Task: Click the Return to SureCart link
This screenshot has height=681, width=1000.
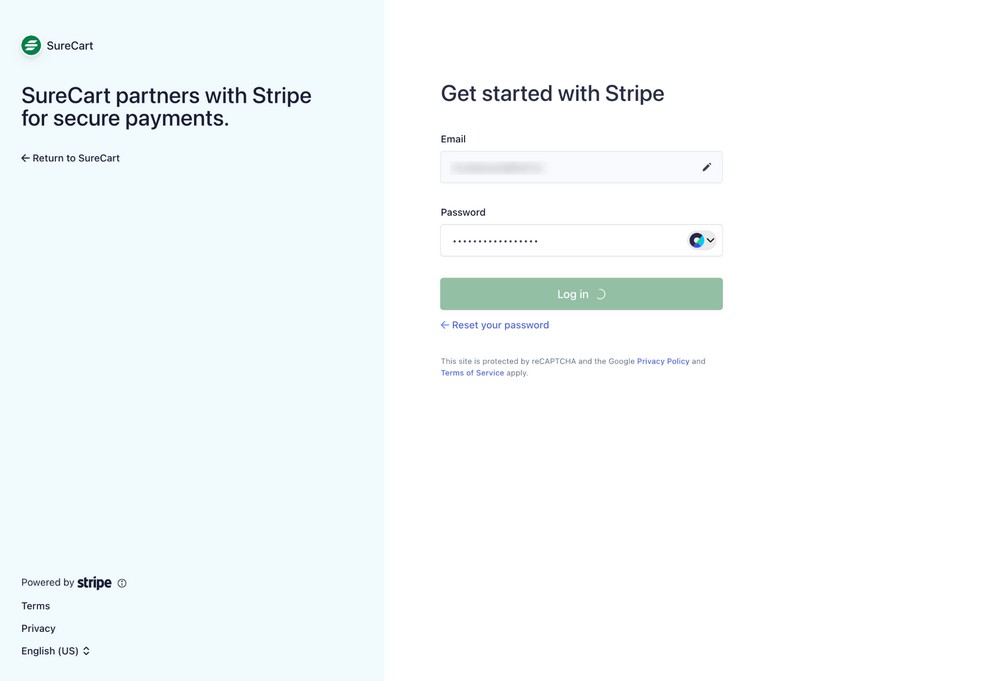Action: pyautogui.click(x=75, y=157)
